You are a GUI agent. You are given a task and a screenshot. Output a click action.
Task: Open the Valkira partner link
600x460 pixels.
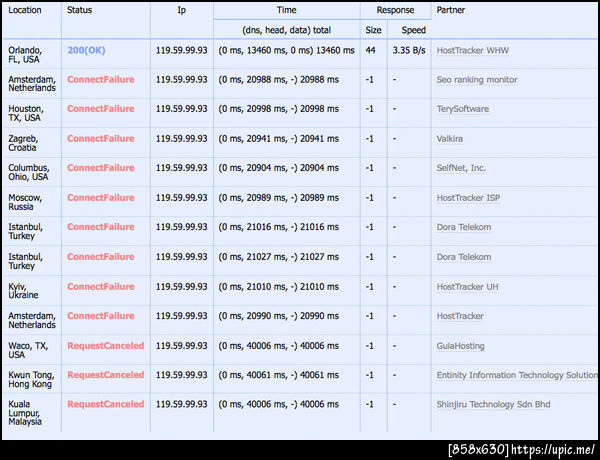coord(450,139)
